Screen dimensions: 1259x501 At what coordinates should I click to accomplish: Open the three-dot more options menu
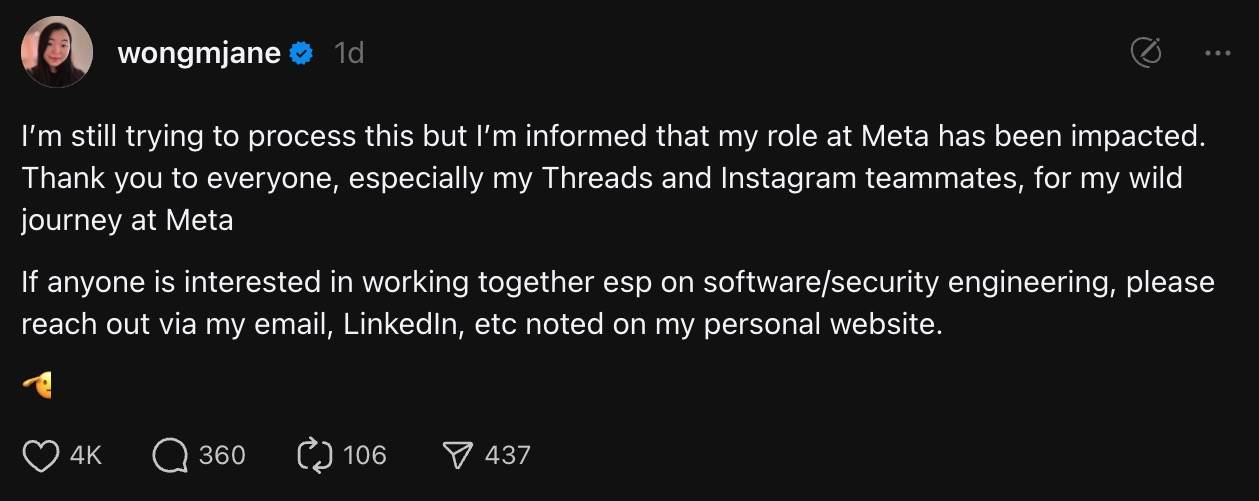(1217, 53)
